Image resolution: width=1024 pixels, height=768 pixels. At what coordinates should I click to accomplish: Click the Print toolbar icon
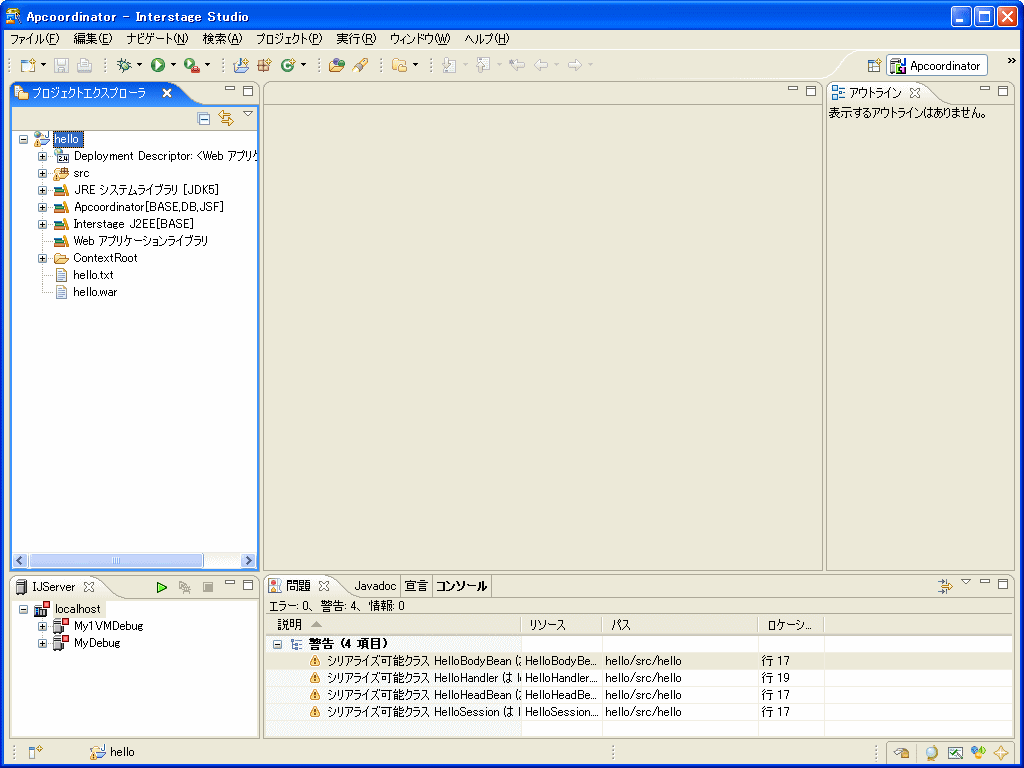coord(84,65)
